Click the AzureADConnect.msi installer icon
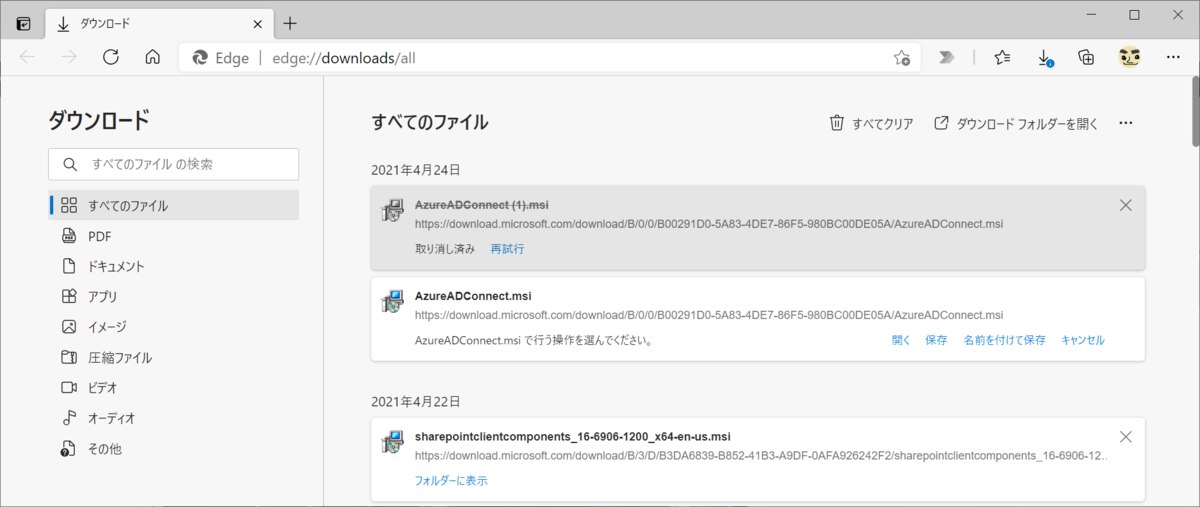The image size is (1200, 507). 392,301
